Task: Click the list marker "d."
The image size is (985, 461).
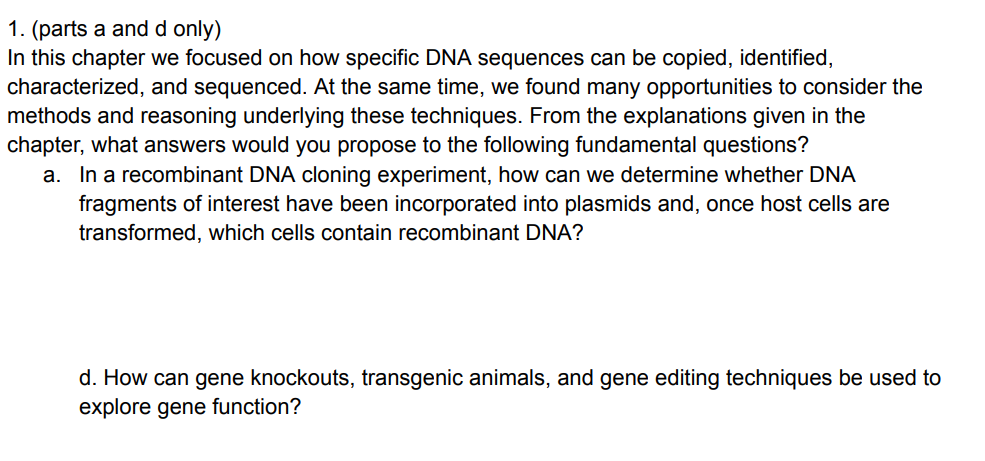Action: [x=88, y=379]
